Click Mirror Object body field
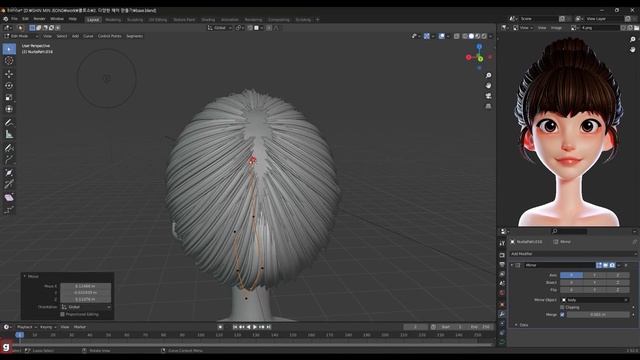 595,300
